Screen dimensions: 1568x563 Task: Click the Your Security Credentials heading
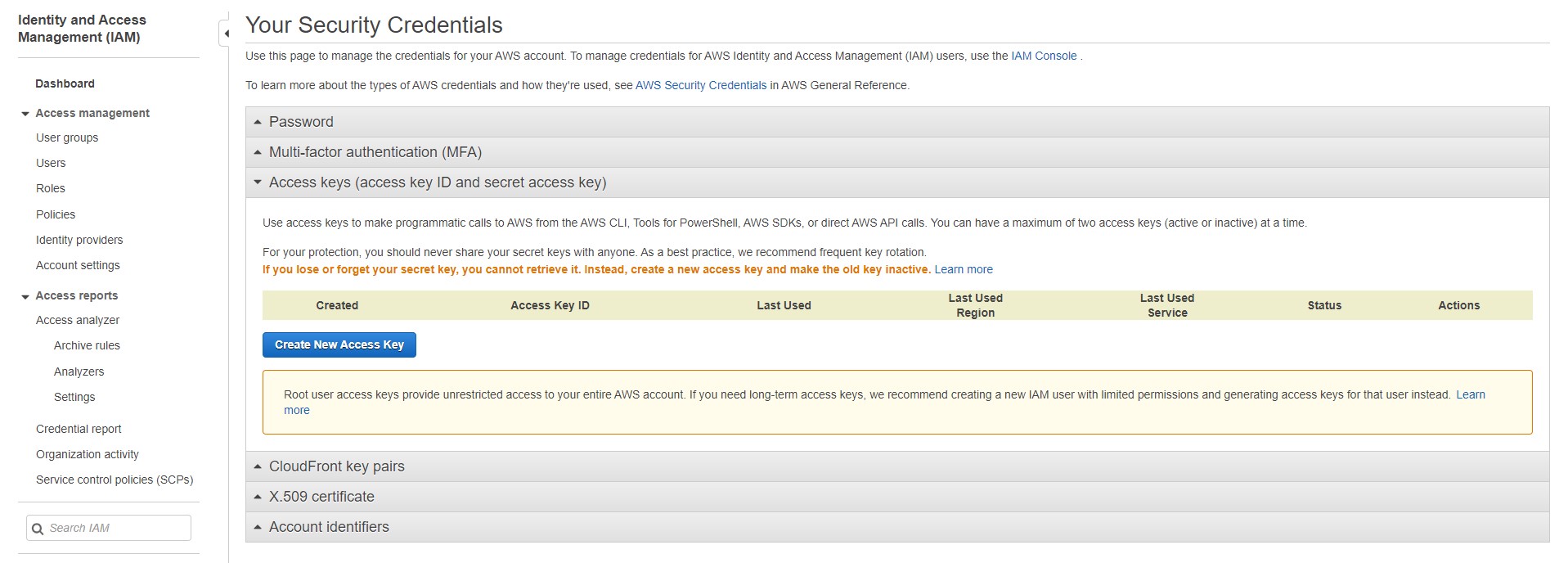pos(374,25)
